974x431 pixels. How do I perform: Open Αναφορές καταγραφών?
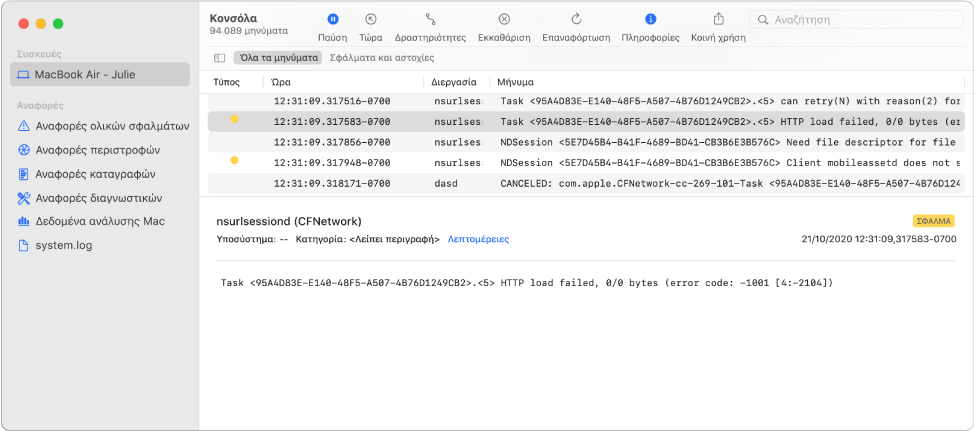(86, 174)
